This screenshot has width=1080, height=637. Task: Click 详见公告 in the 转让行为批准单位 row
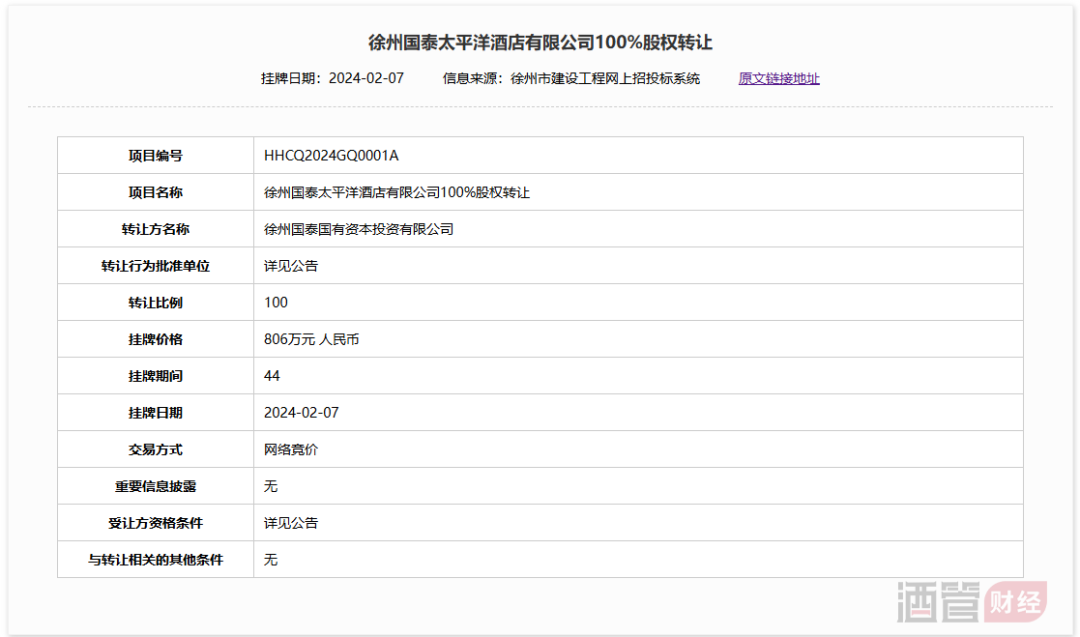[291, 266]
